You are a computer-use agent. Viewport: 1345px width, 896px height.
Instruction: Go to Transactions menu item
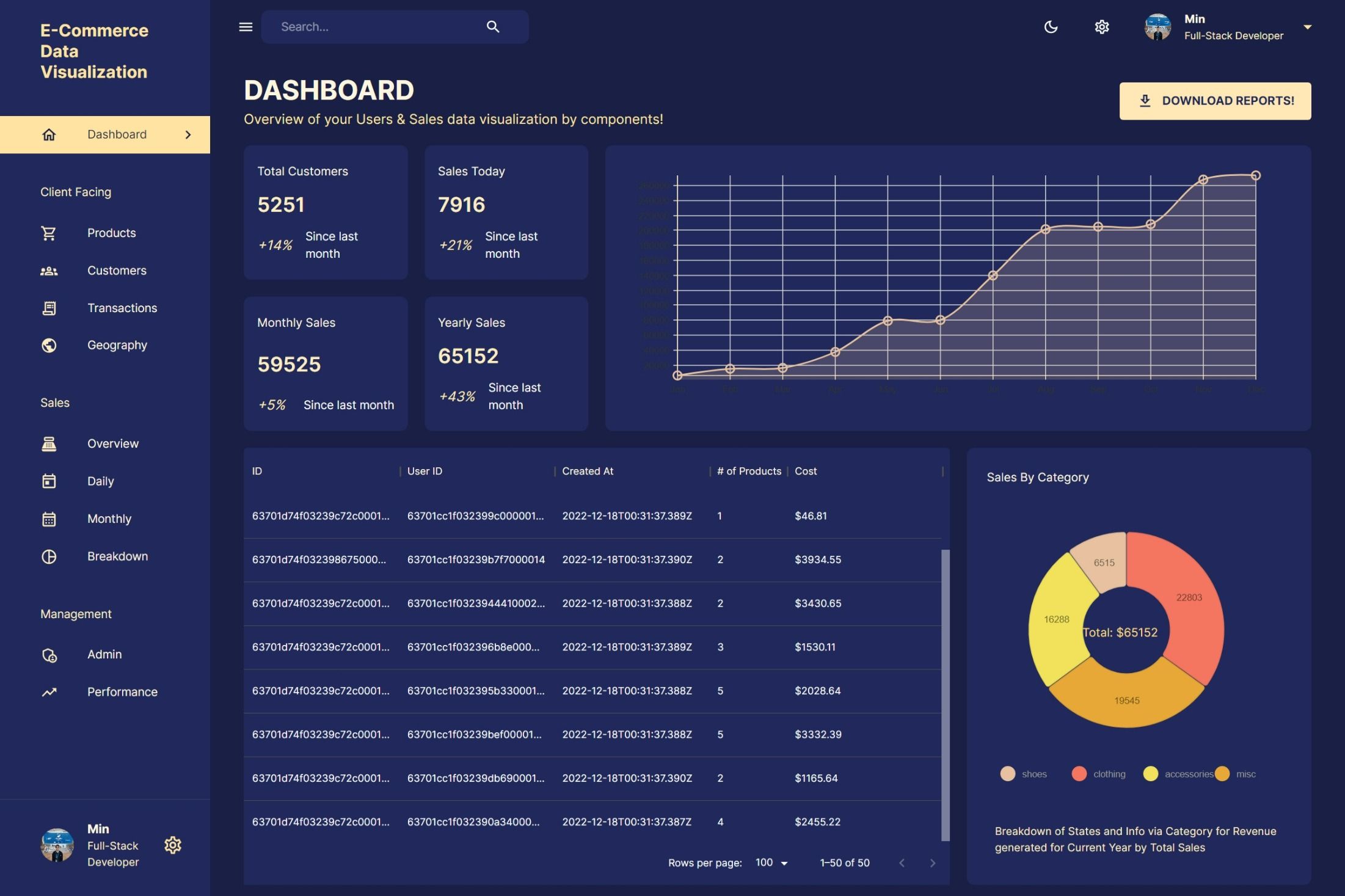click(x=122, y=308)
